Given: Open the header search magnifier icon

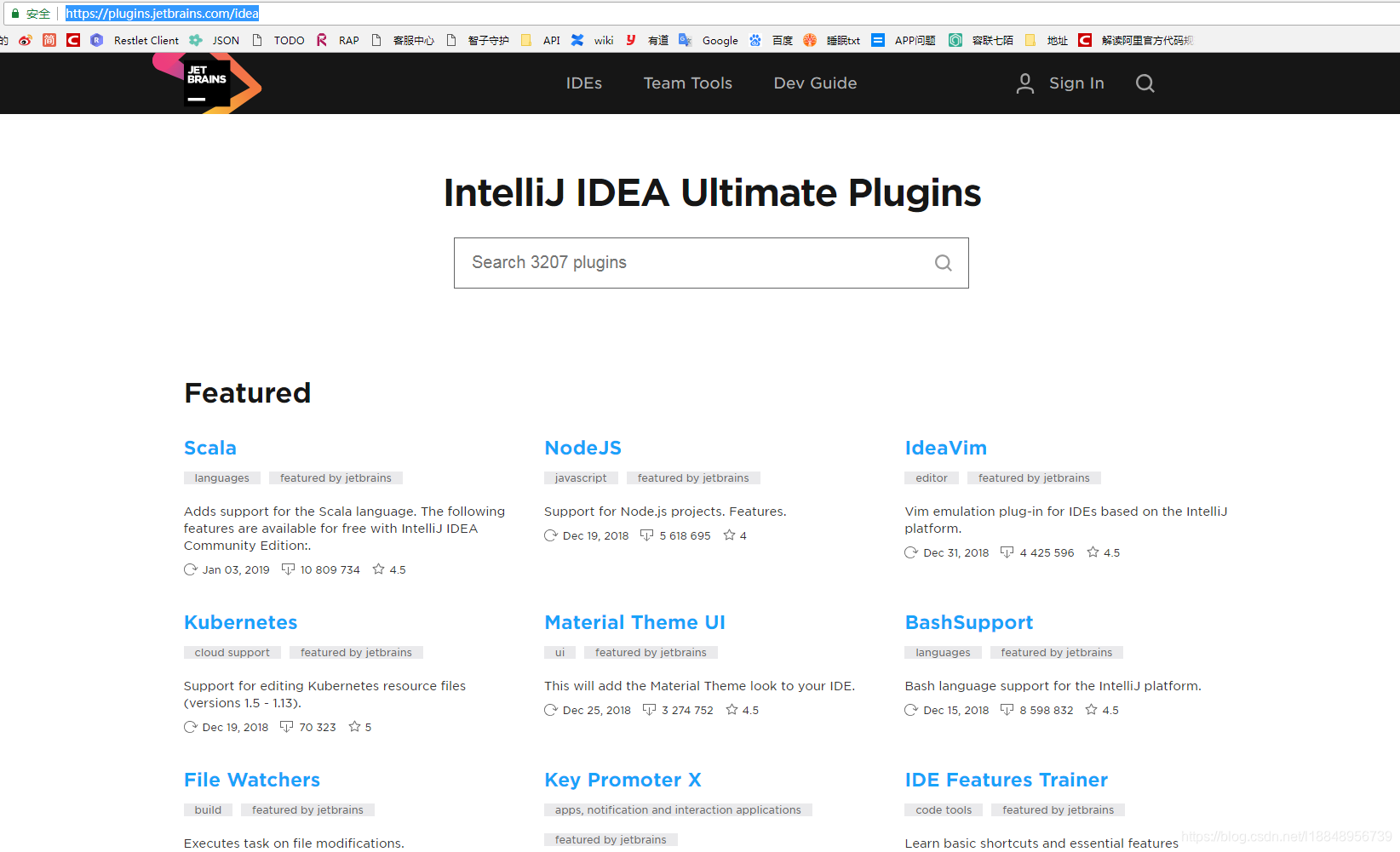Looking at the screenshot, I should [x=1145, y=83].
